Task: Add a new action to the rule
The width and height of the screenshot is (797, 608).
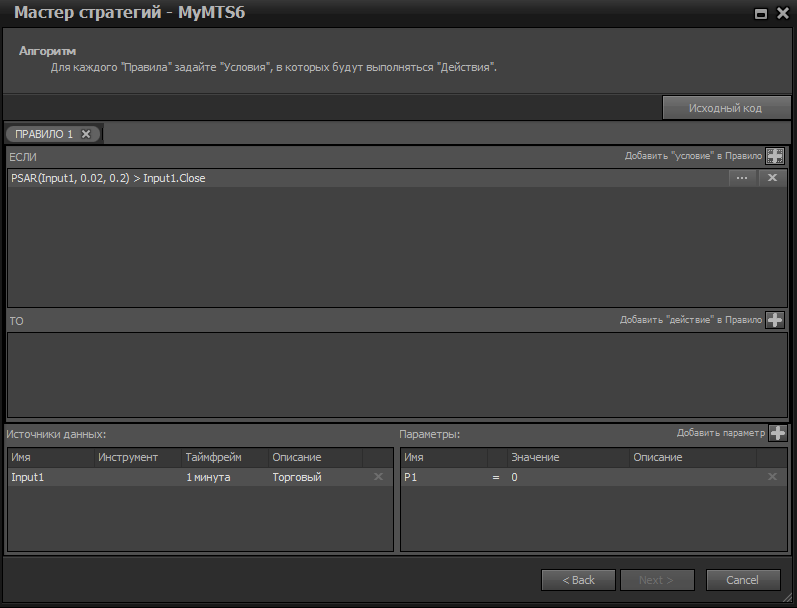Action: tap(774, 320)
